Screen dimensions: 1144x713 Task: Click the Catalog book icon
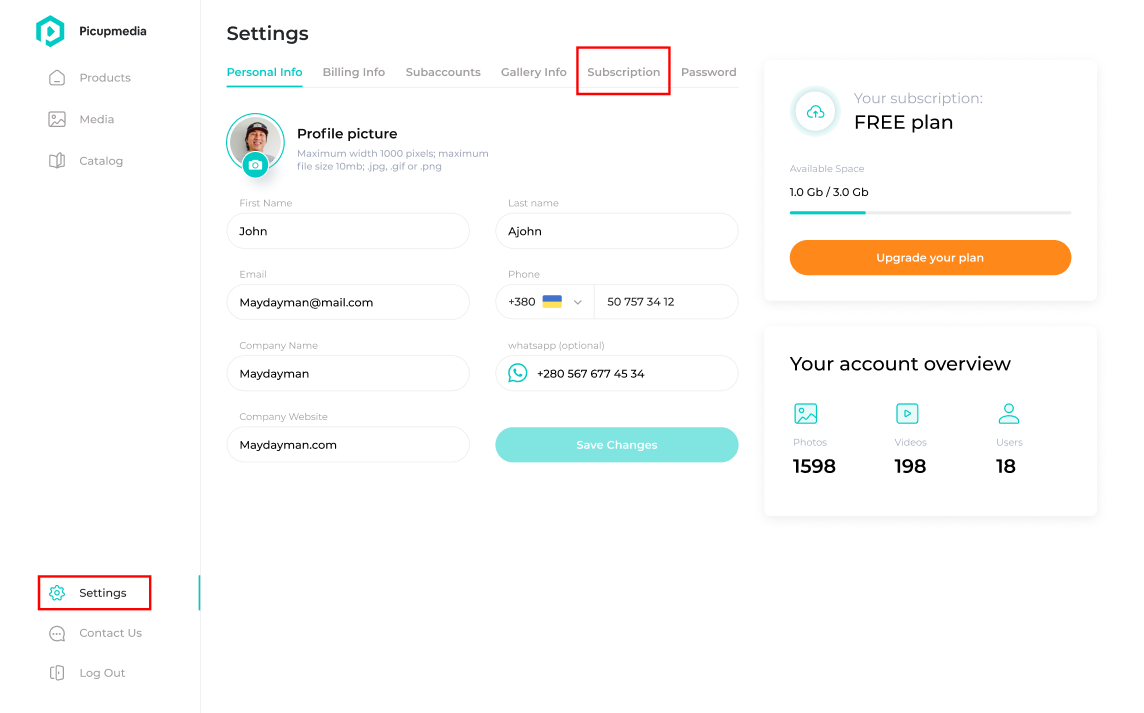click(57, 161)
